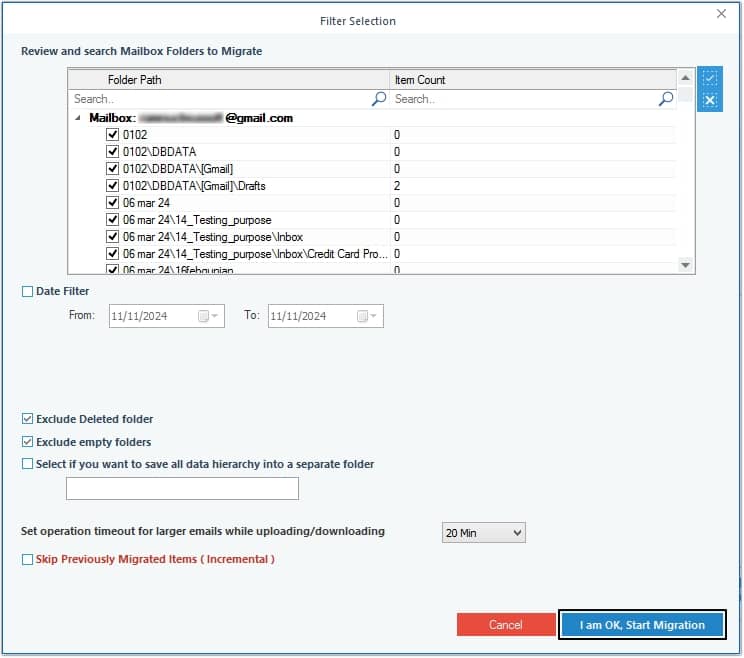Screen dimensions: 744x658
Task: Open the To date calendar dropdown
Action: pyautogui.click(x=367, y=316)
